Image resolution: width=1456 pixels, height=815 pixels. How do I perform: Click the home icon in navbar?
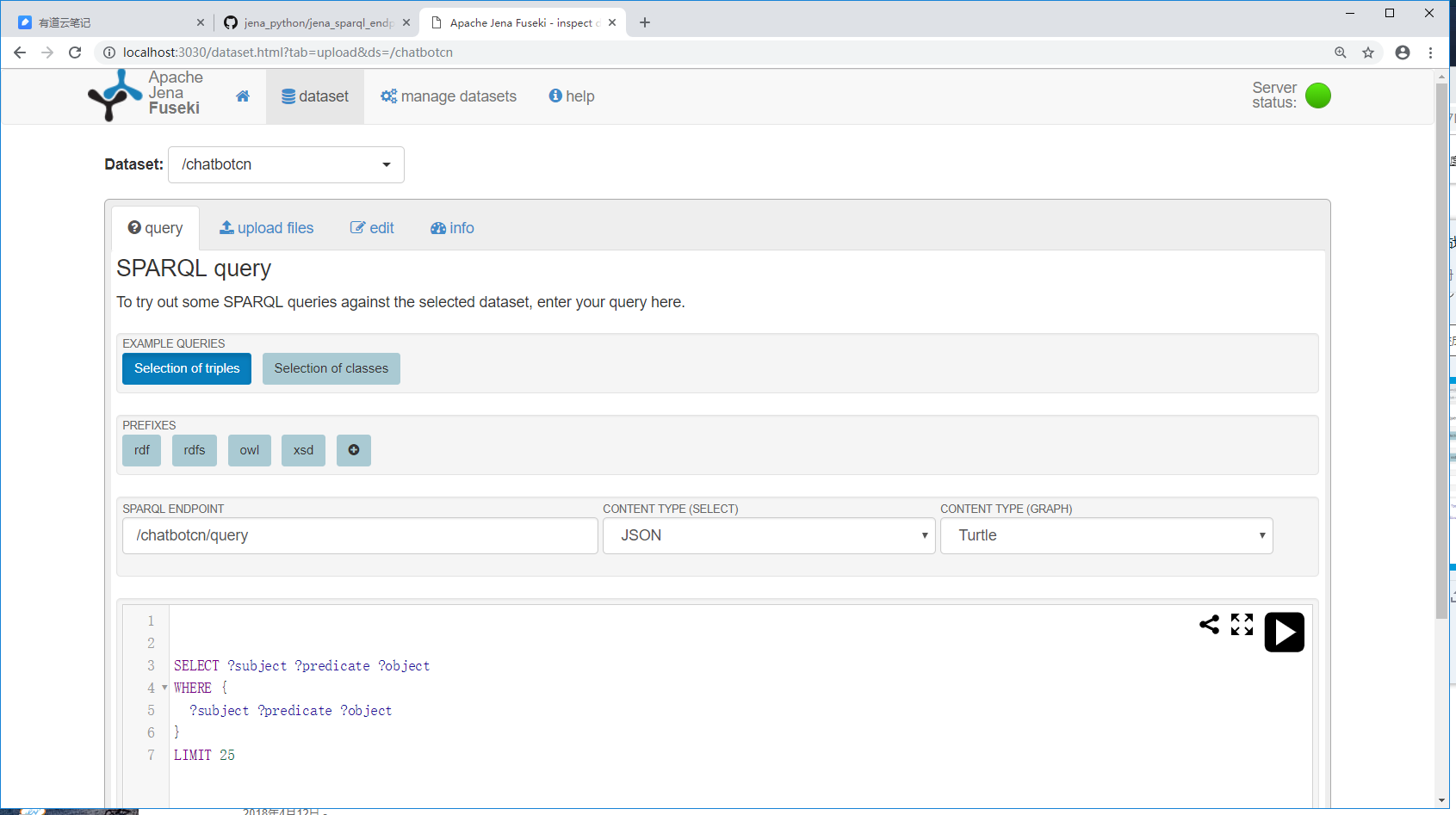[243, 96]
